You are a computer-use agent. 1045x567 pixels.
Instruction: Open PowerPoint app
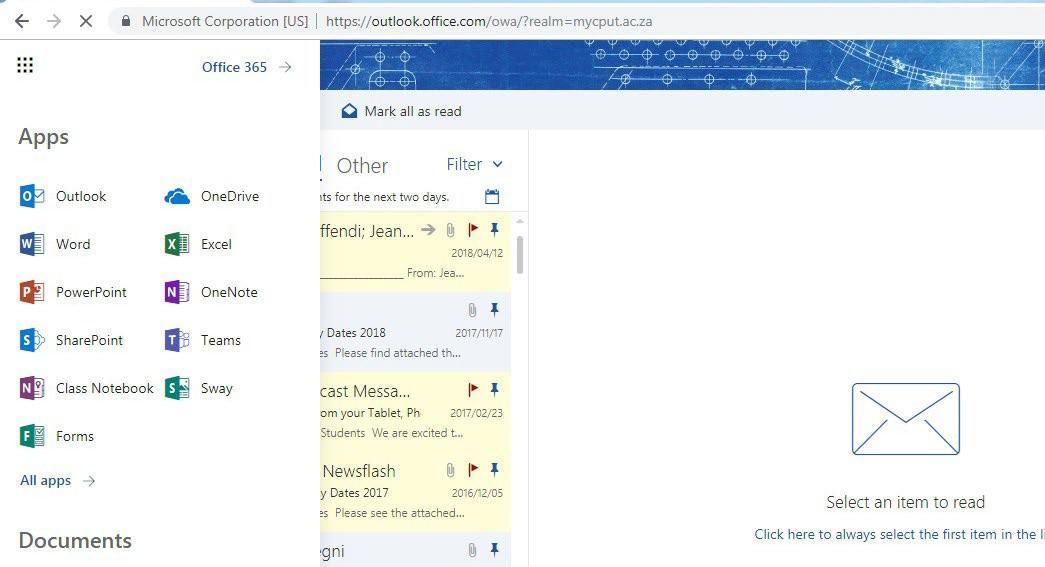click(73, 292)
